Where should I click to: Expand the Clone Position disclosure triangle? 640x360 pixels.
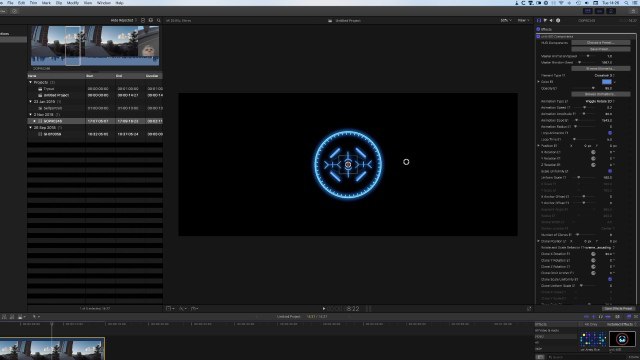538,241
